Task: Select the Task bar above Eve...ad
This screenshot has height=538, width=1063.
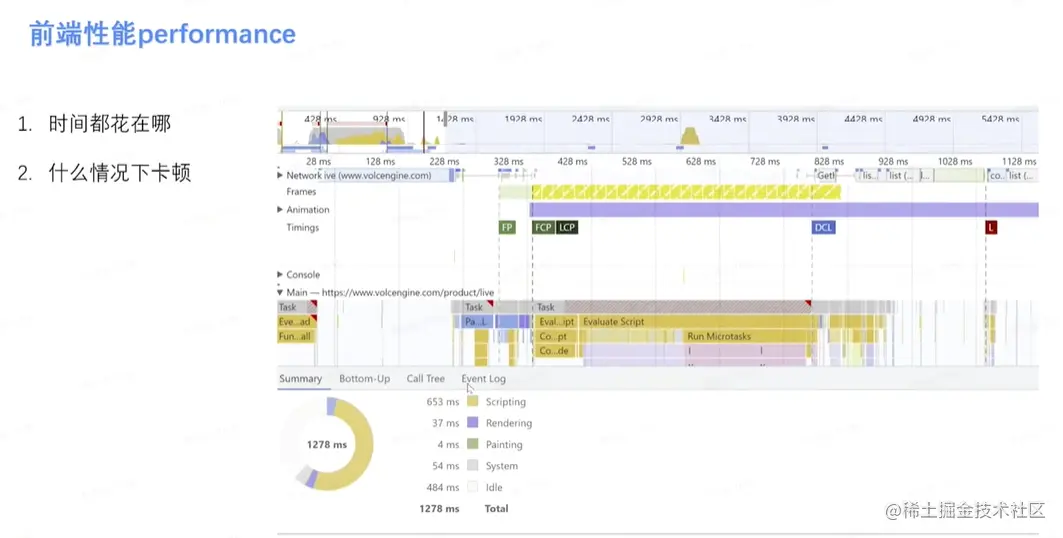Action: (x=296, y=307)
